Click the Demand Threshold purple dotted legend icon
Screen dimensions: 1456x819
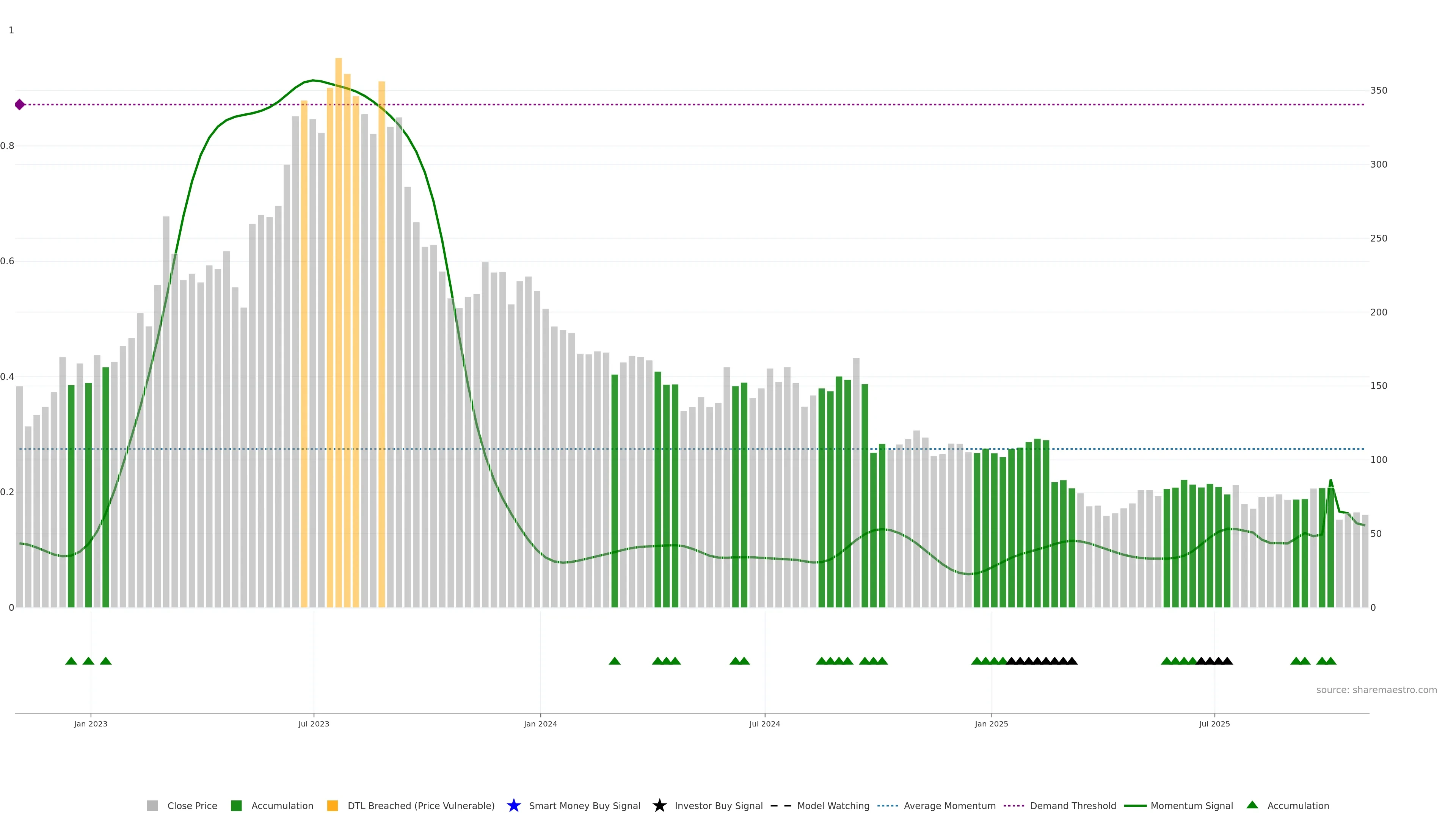coord(1014,805)
